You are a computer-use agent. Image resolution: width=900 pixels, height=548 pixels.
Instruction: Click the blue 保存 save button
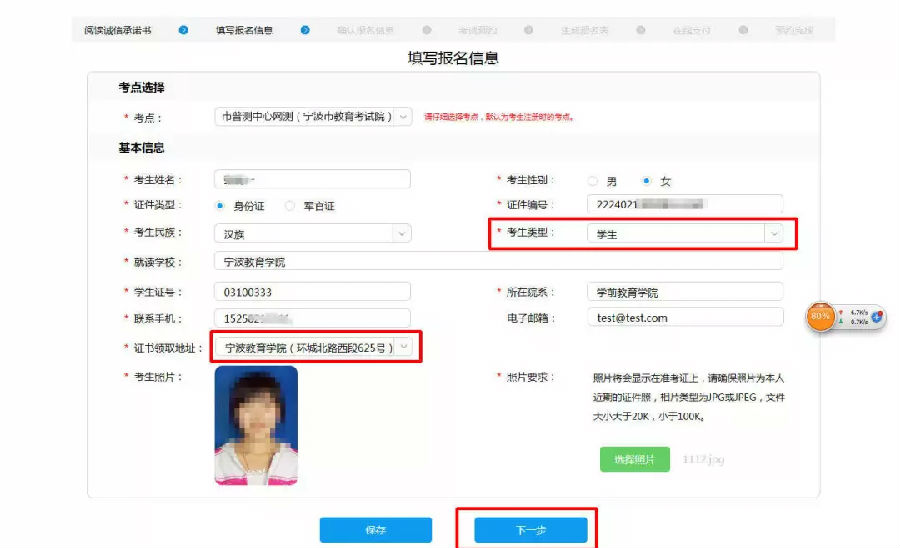coord(375,530)
